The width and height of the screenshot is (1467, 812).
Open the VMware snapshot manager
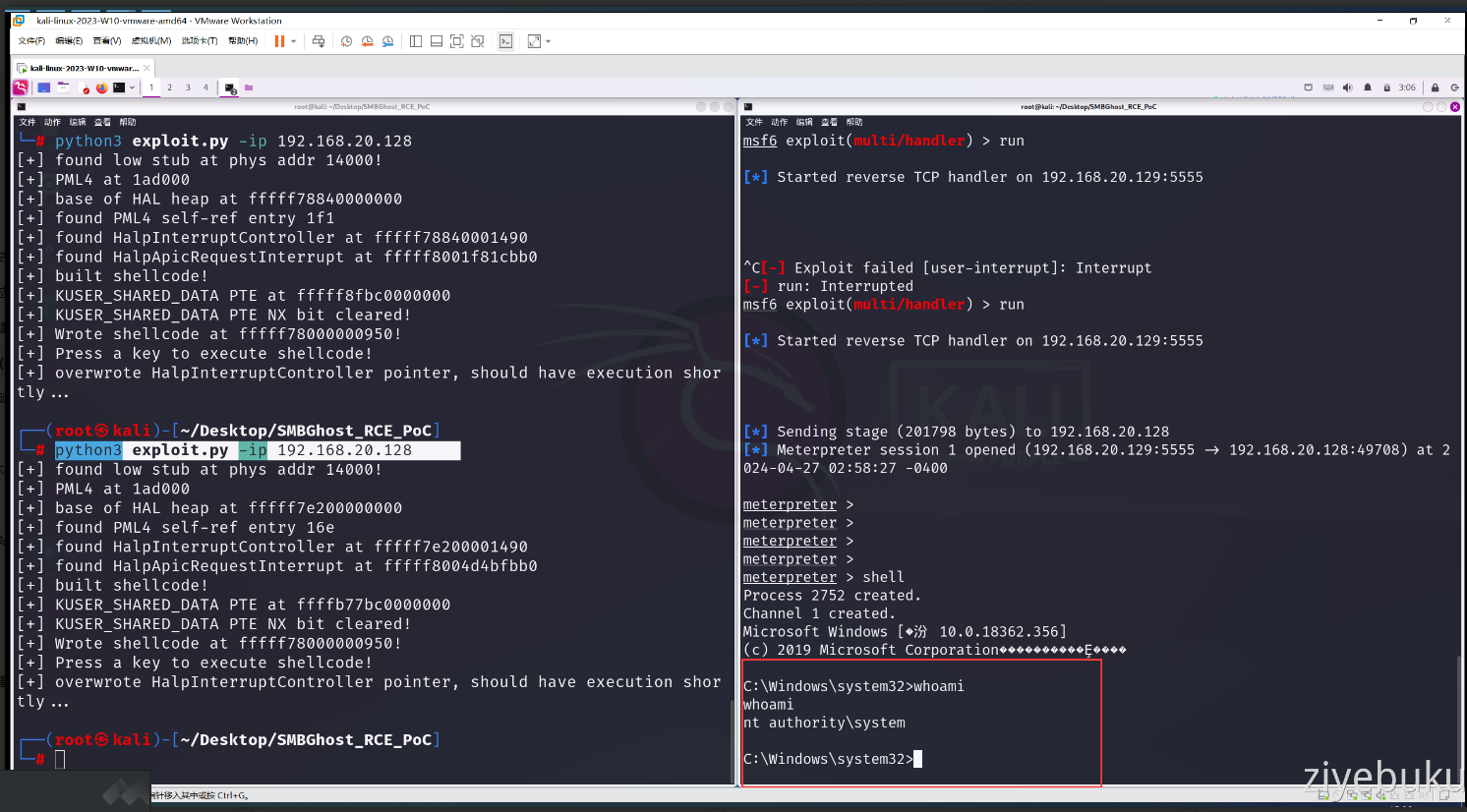(x=387, y=41)
